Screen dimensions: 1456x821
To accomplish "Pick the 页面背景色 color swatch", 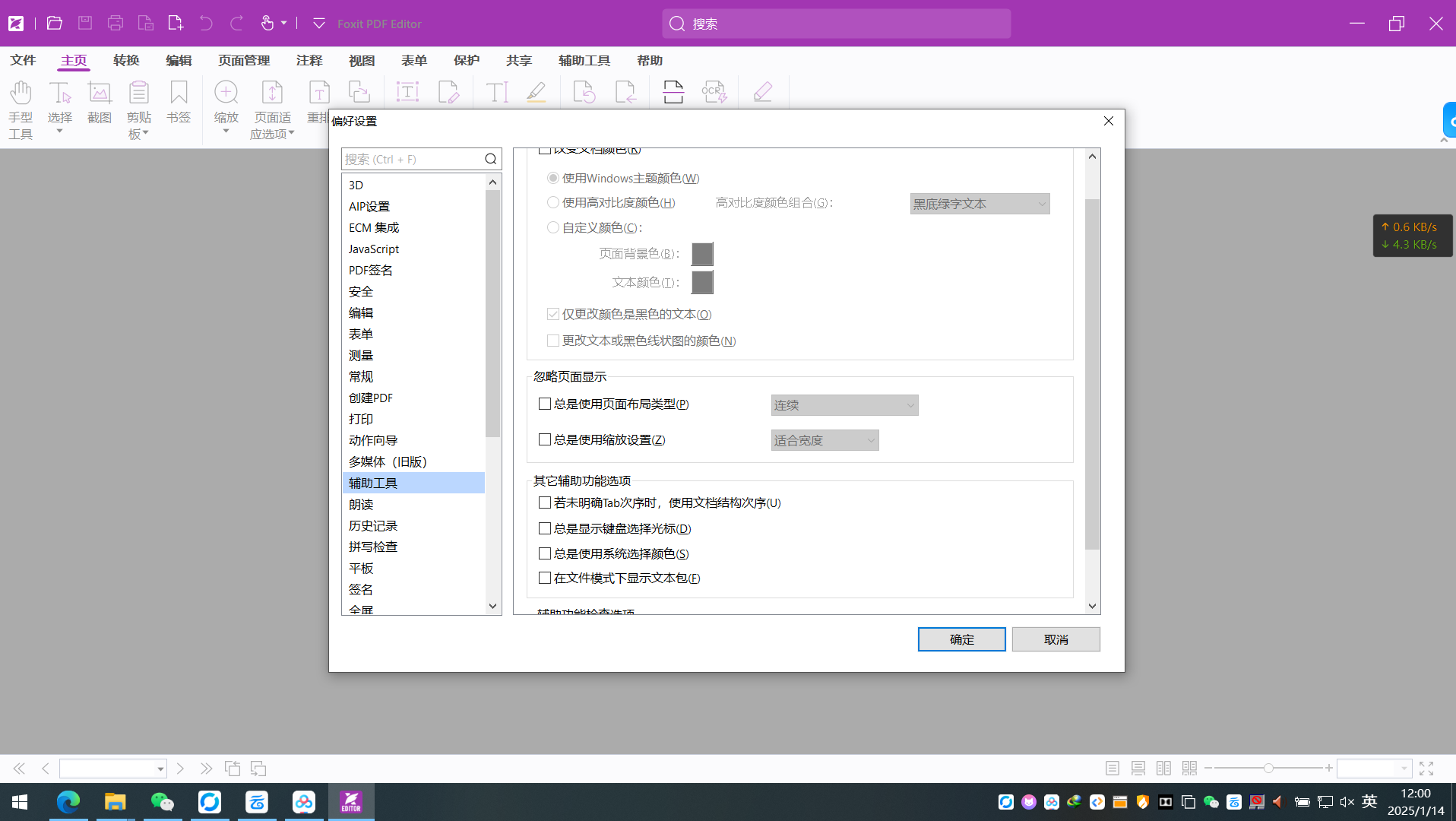I will (x=702, y=254).
